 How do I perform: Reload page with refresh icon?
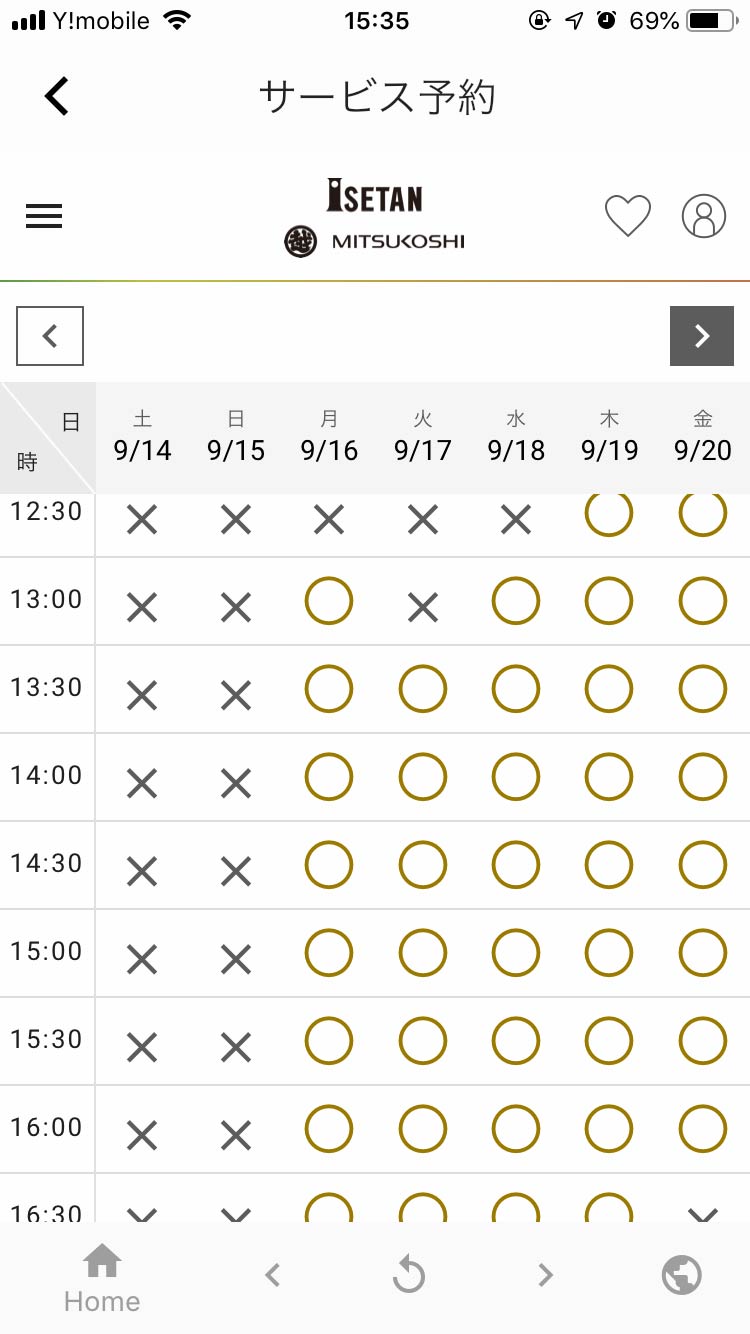tap(409, 1275)
